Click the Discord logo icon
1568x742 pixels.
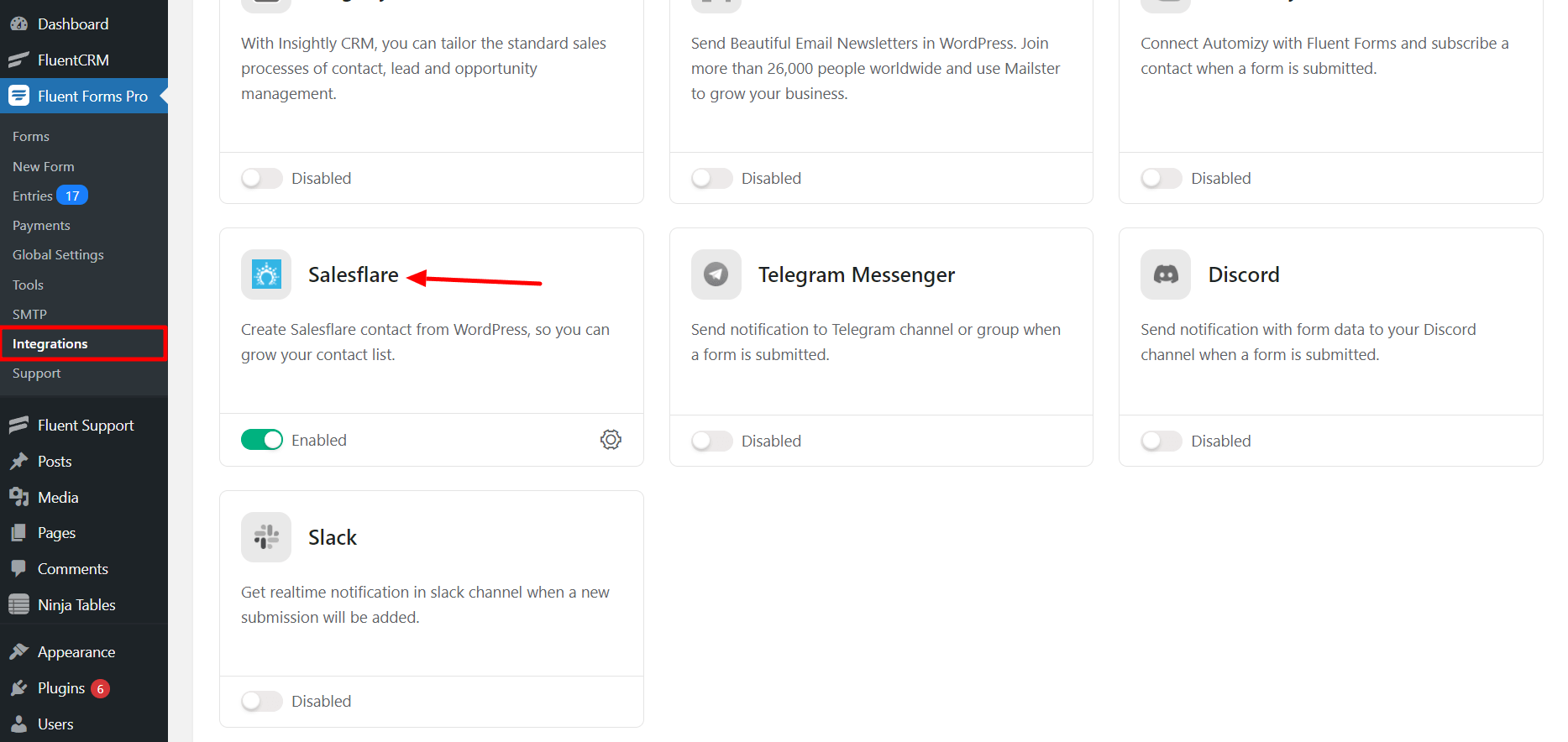tap(1165, 274)
